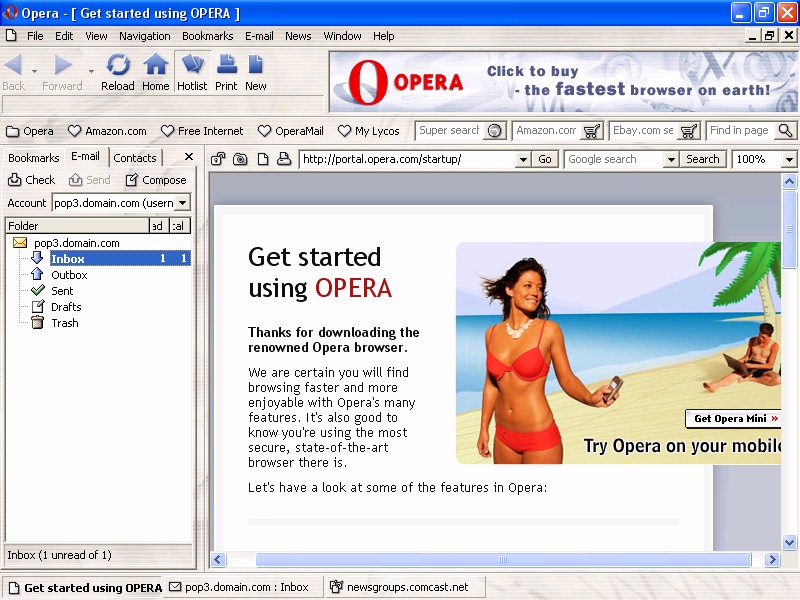The image size is (800, 600).
Task: Click the lock security icon beside address bar
Action: coord(218,160)
